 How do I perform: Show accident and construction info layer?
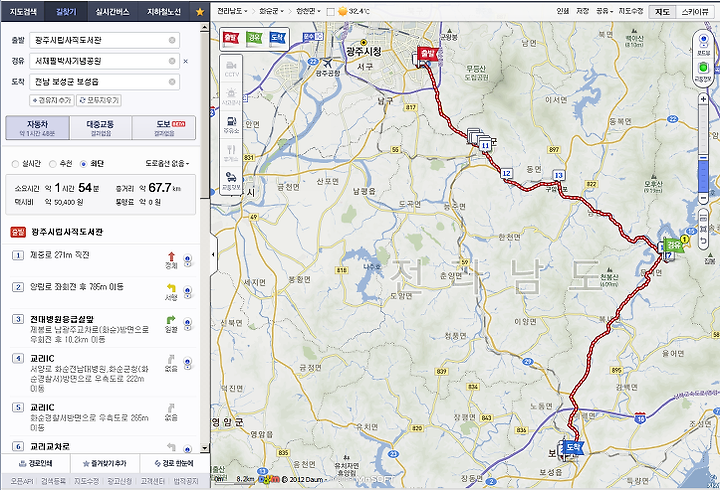coord(231,96)
